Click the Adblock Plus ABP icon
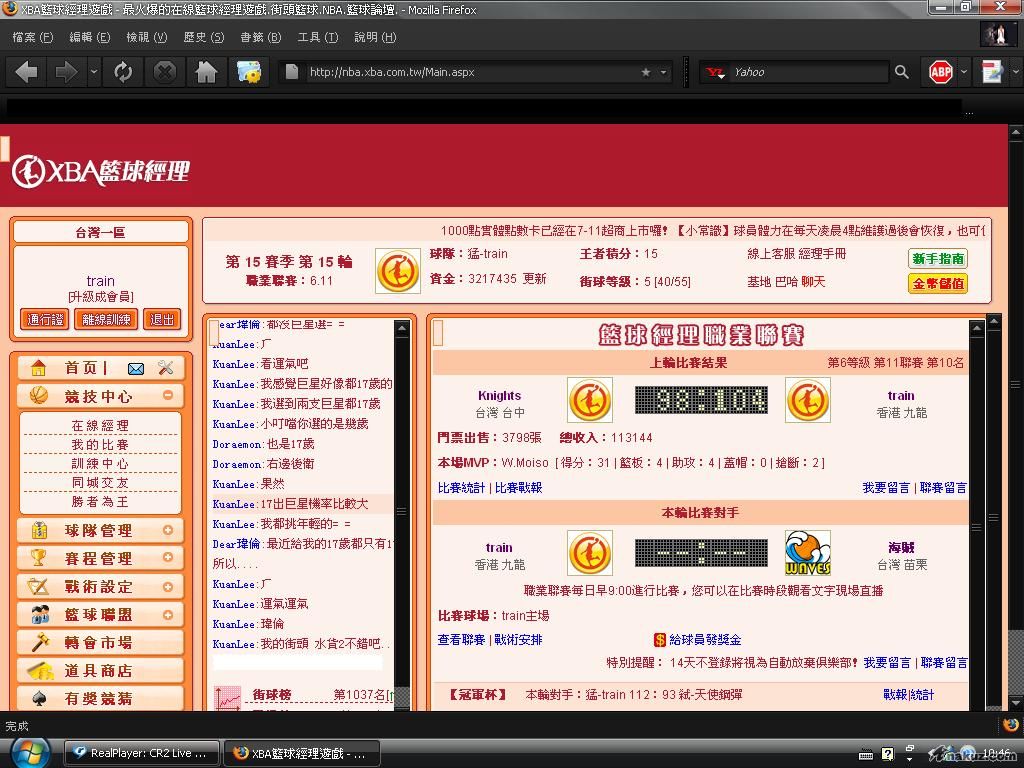1024x768 pixels. [941, 72]
